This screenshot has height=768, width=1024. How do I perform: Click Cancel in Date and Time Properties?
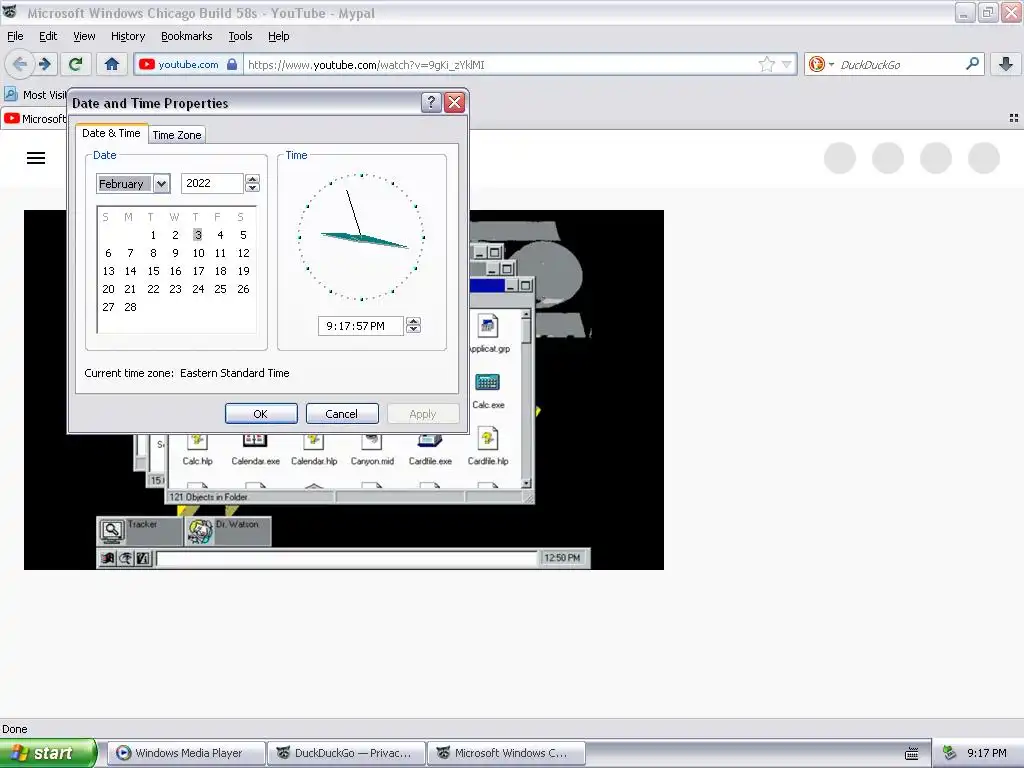point(342,413)
